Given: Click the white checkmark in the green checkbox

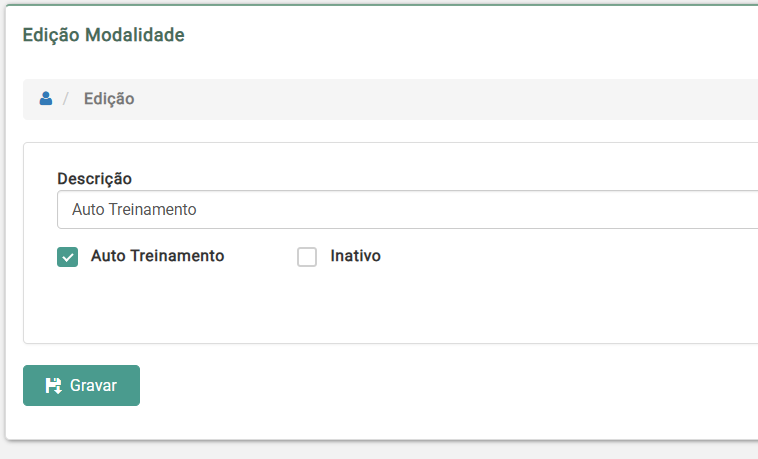Looking at the screenshot, I should click(x=68, y=258).
